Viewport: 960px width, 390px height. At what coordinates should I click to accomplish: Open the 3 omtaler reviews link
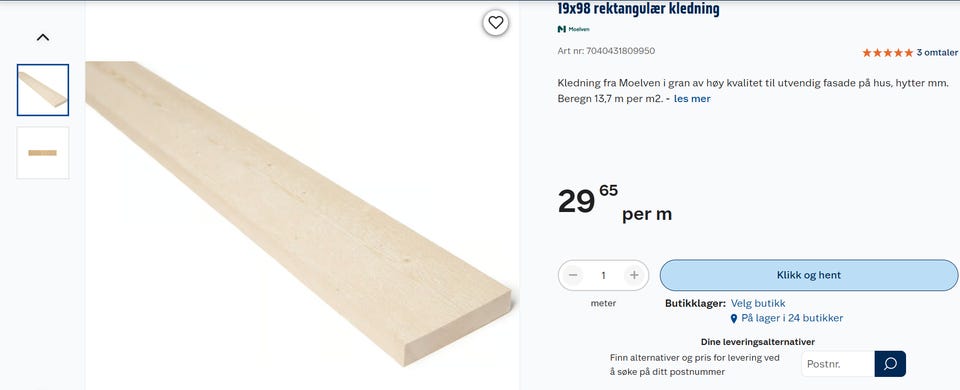click(937, 53)
